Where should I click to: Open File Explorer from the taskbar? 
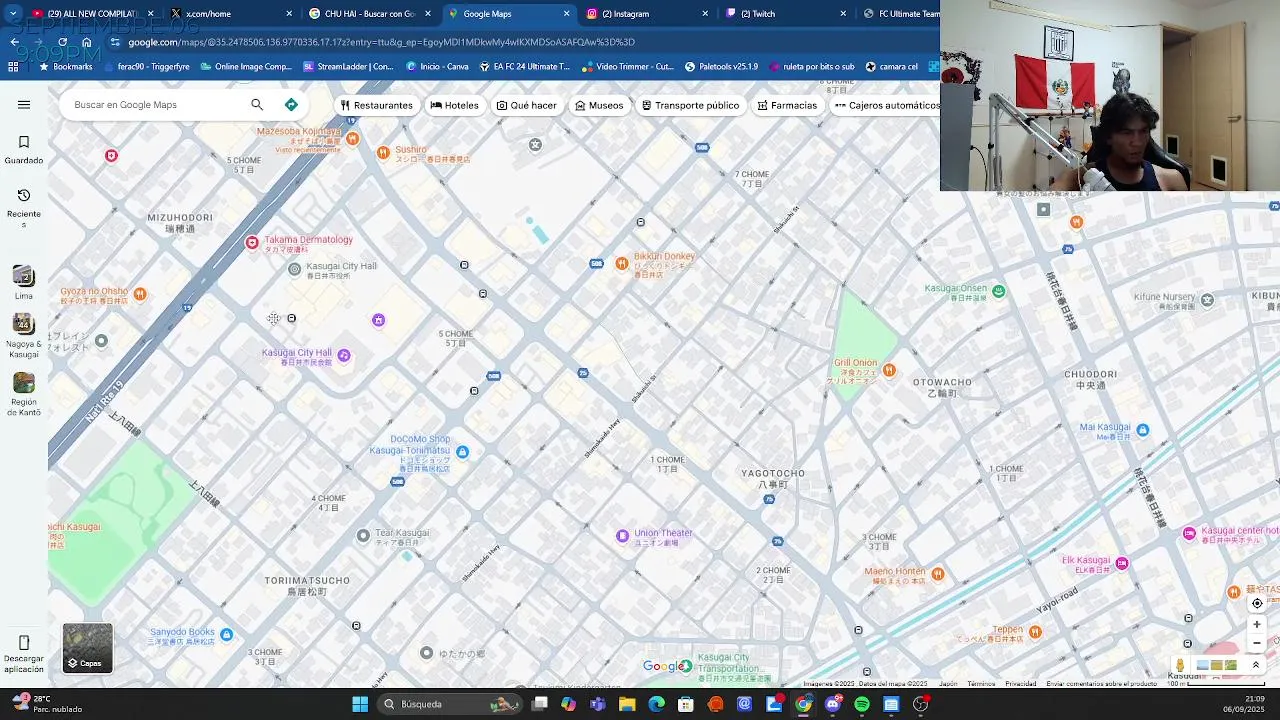[x=627, y=704]
